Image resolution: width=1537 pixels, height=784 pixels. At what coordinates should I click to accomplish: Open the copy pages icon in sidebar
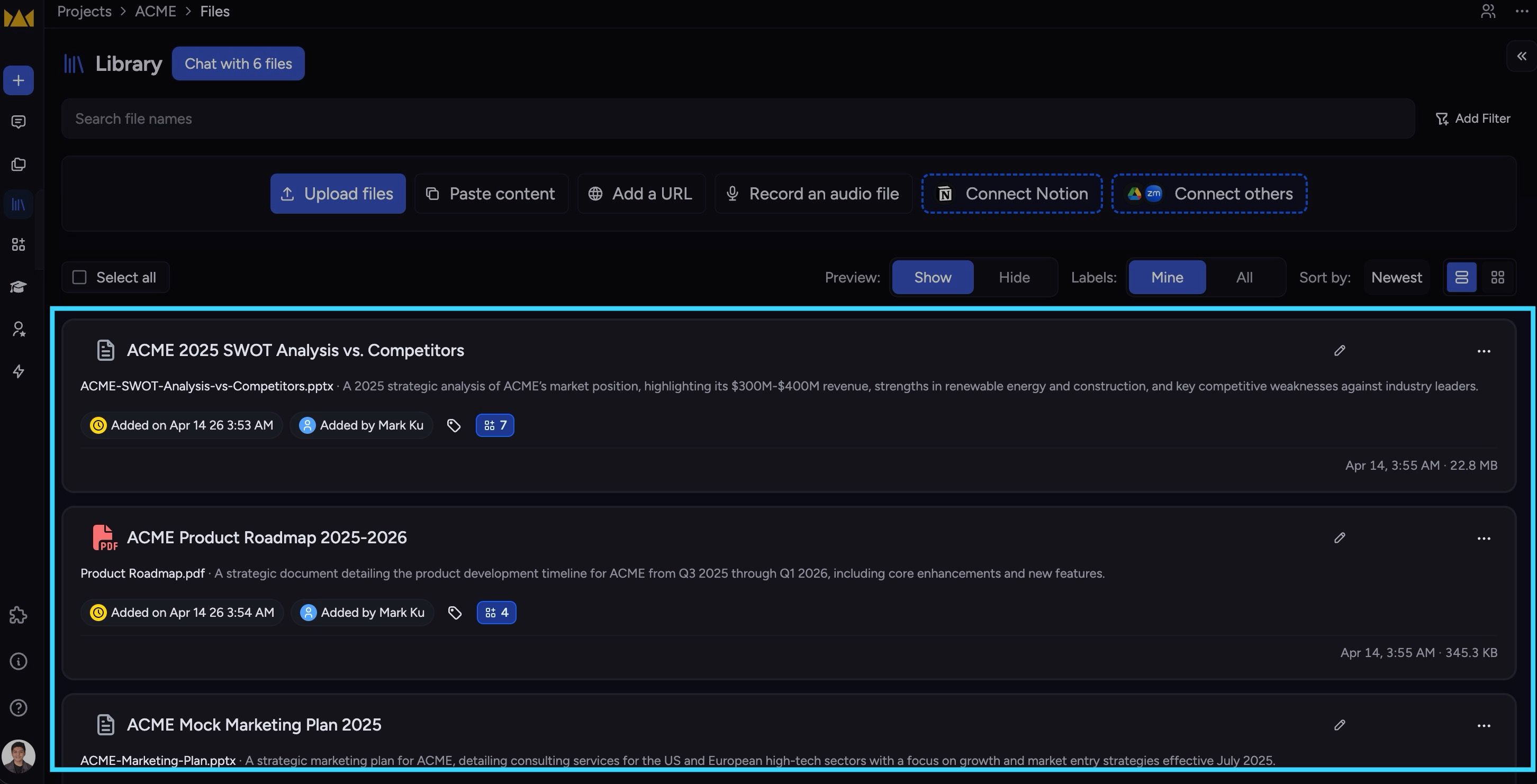click(19, 164)
